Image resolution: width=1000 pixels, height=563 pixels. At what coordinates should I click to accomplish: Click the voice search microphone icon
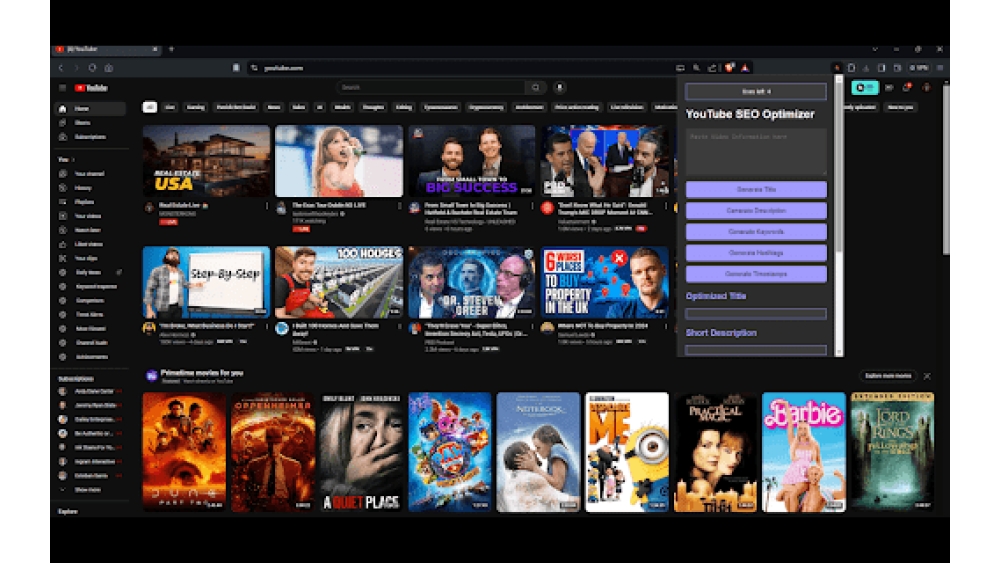pos(559,87)
